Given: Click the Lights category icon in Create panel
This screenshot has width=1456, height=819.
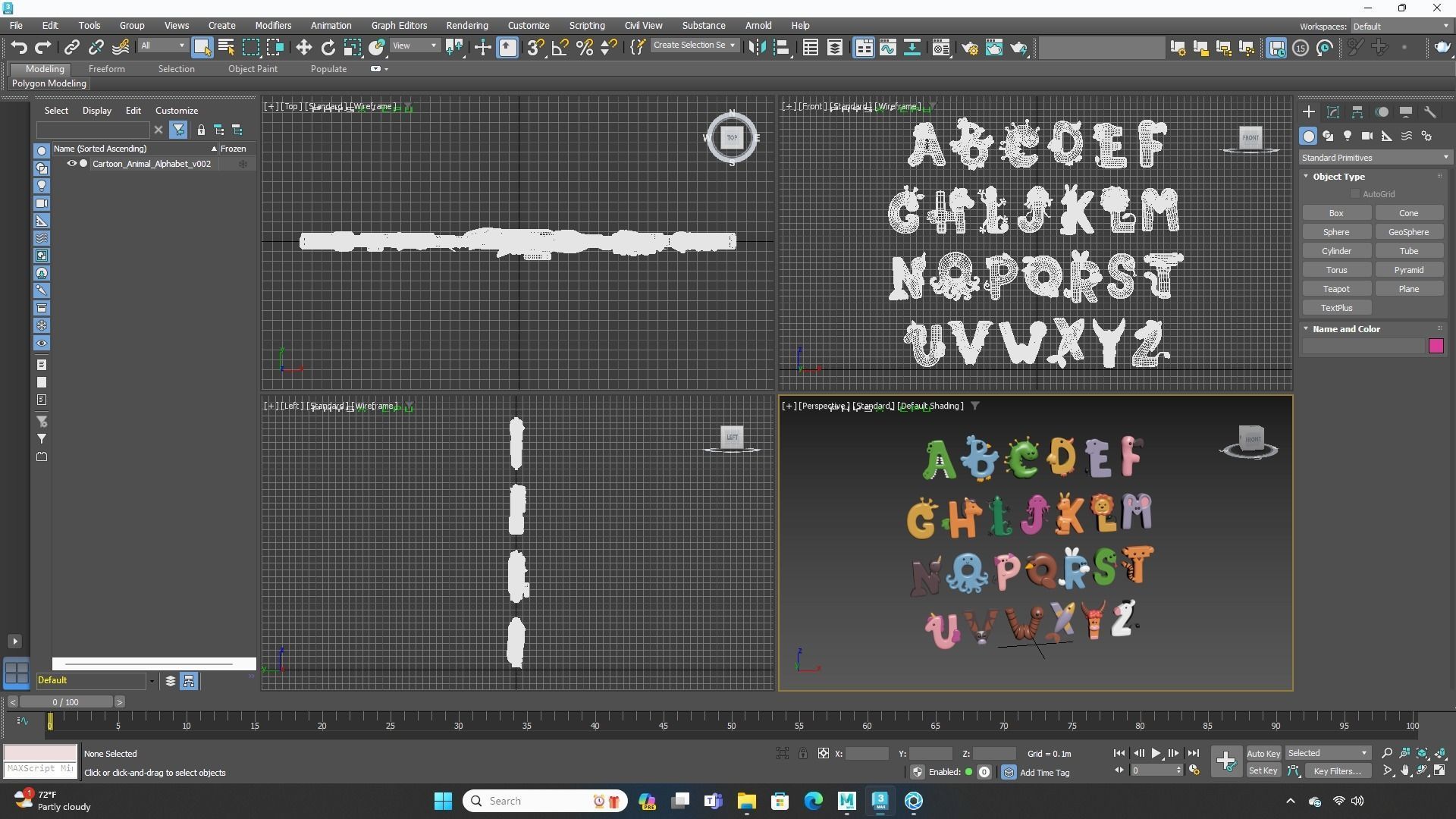Looking at the screenshot, I should pos(1348,136).
